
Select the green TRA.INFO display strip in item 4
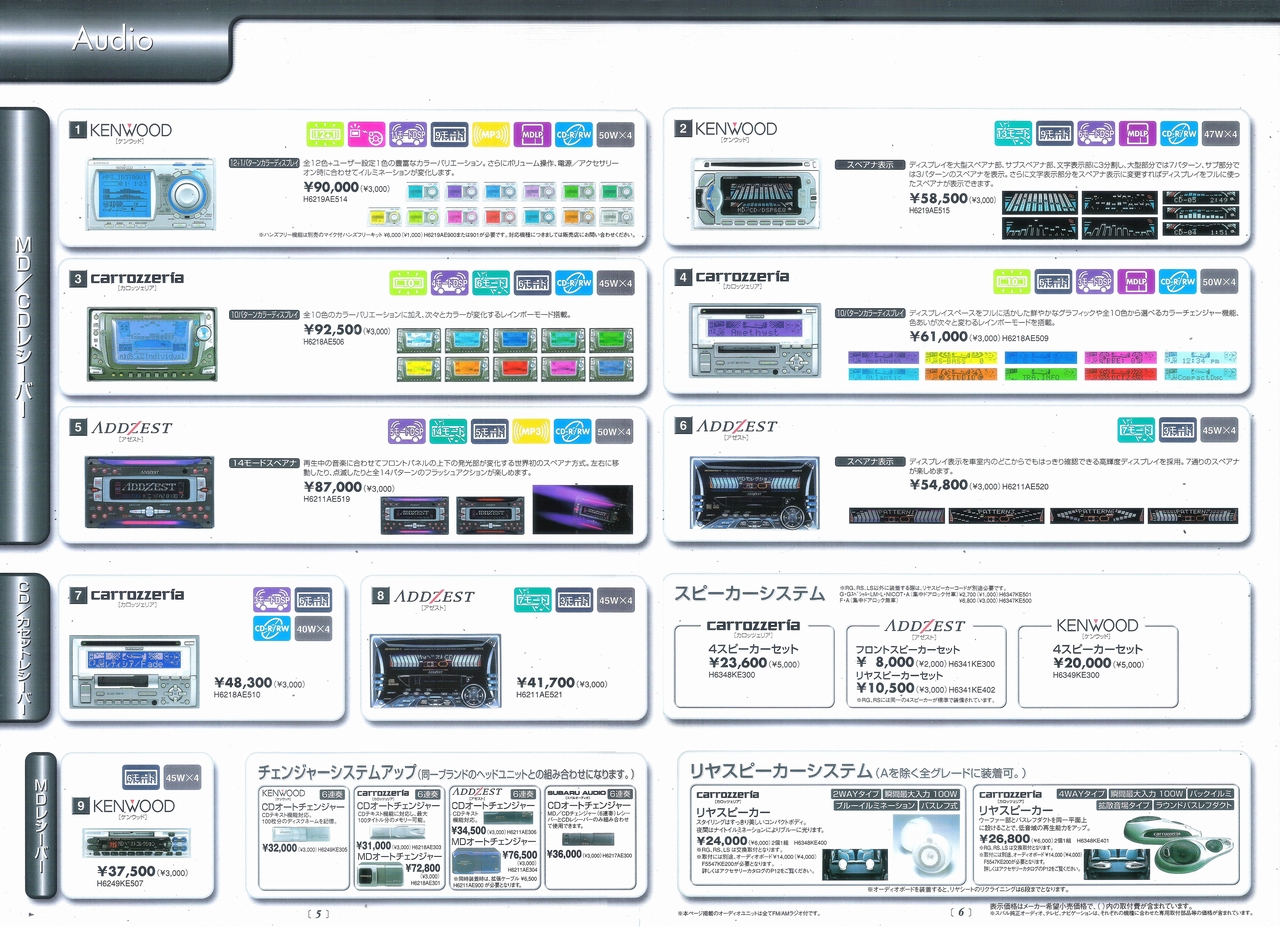coord(1040,375)
